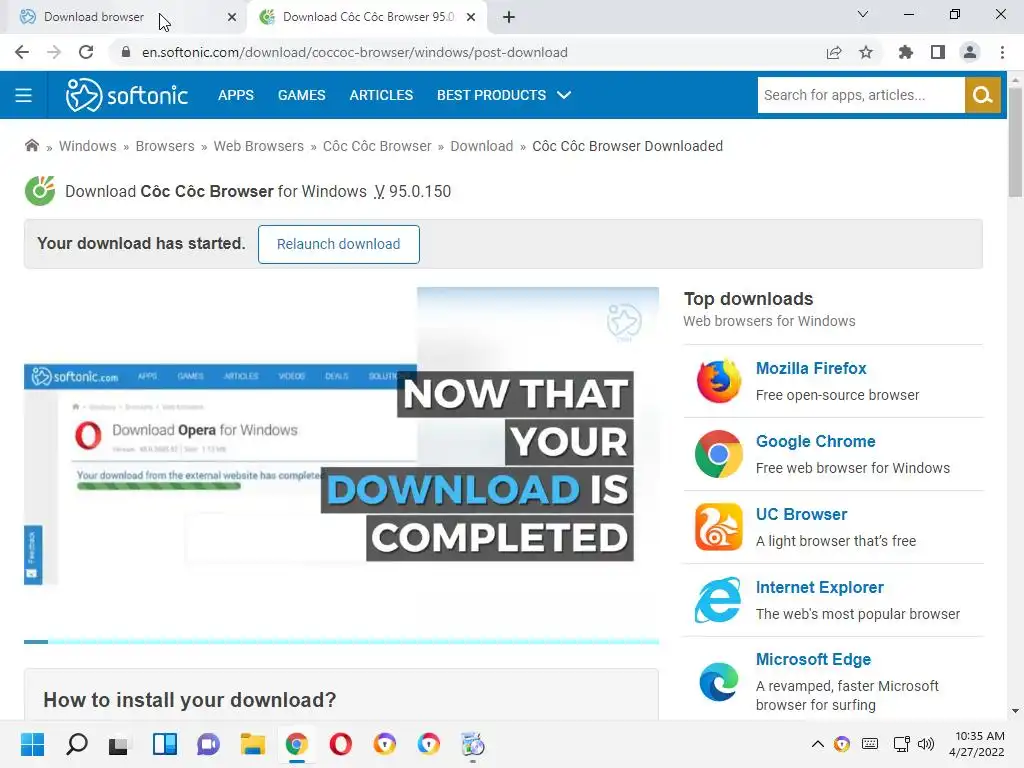Open File Explorer from the taskbar
Viewport: 1024px width, 768px height.
tap(253, 744)
